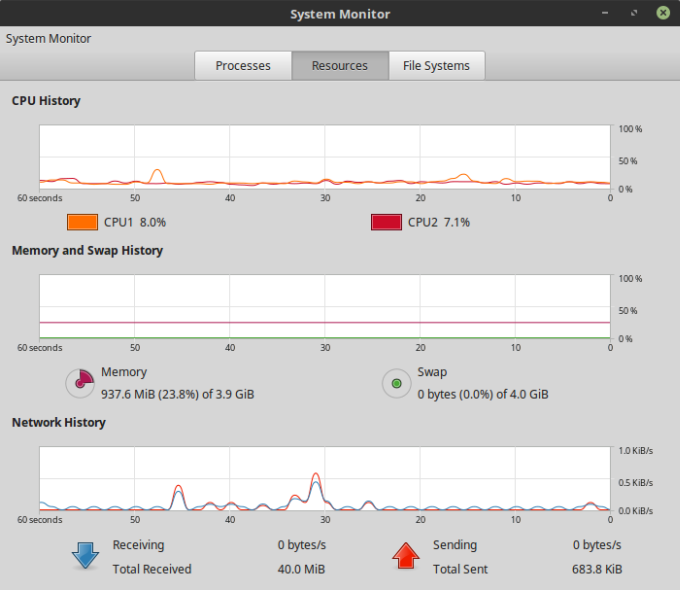Select the Resources tab

339,66
